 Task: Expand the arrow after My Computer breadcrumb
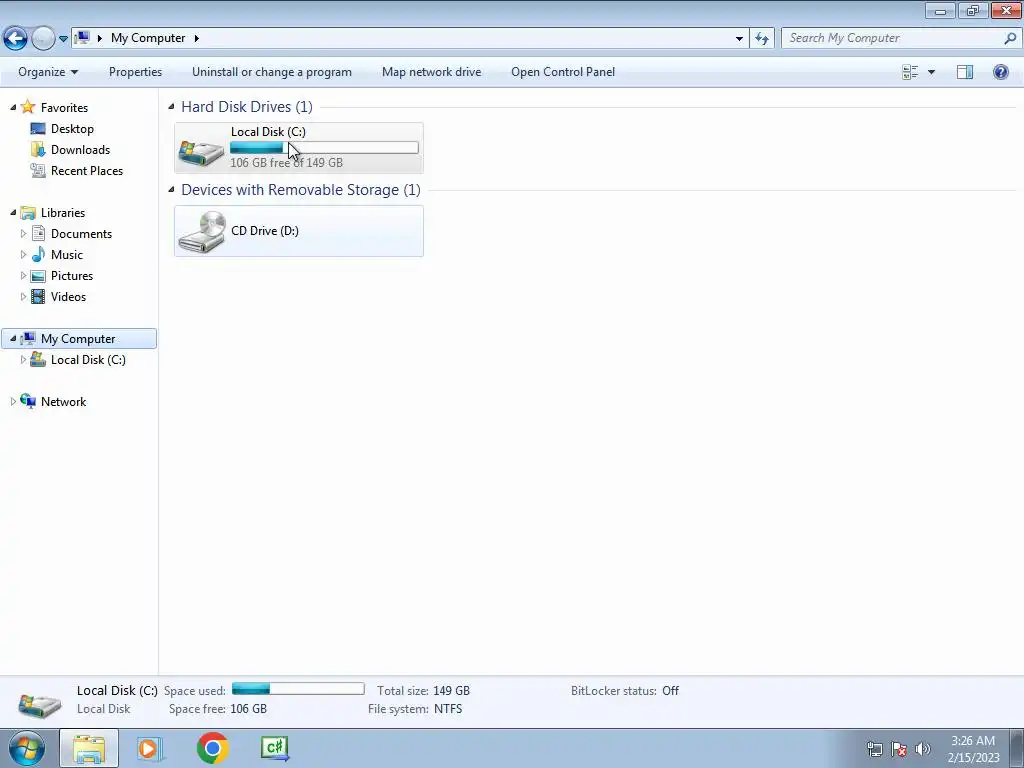[x=197, y=38]
